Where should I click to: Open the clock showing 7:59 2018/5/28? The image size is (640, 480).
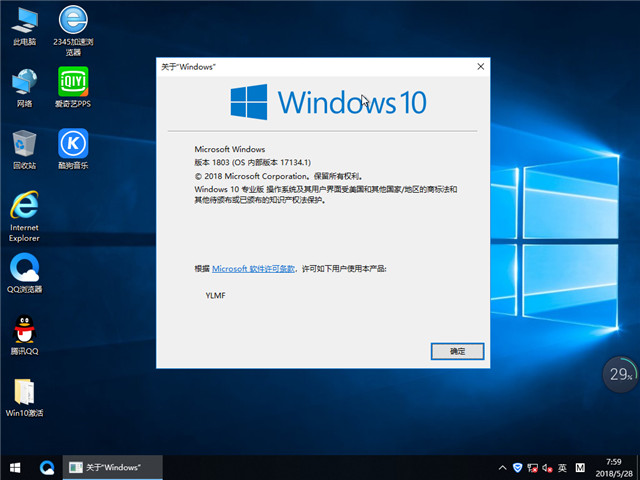(x=614, y=468)
